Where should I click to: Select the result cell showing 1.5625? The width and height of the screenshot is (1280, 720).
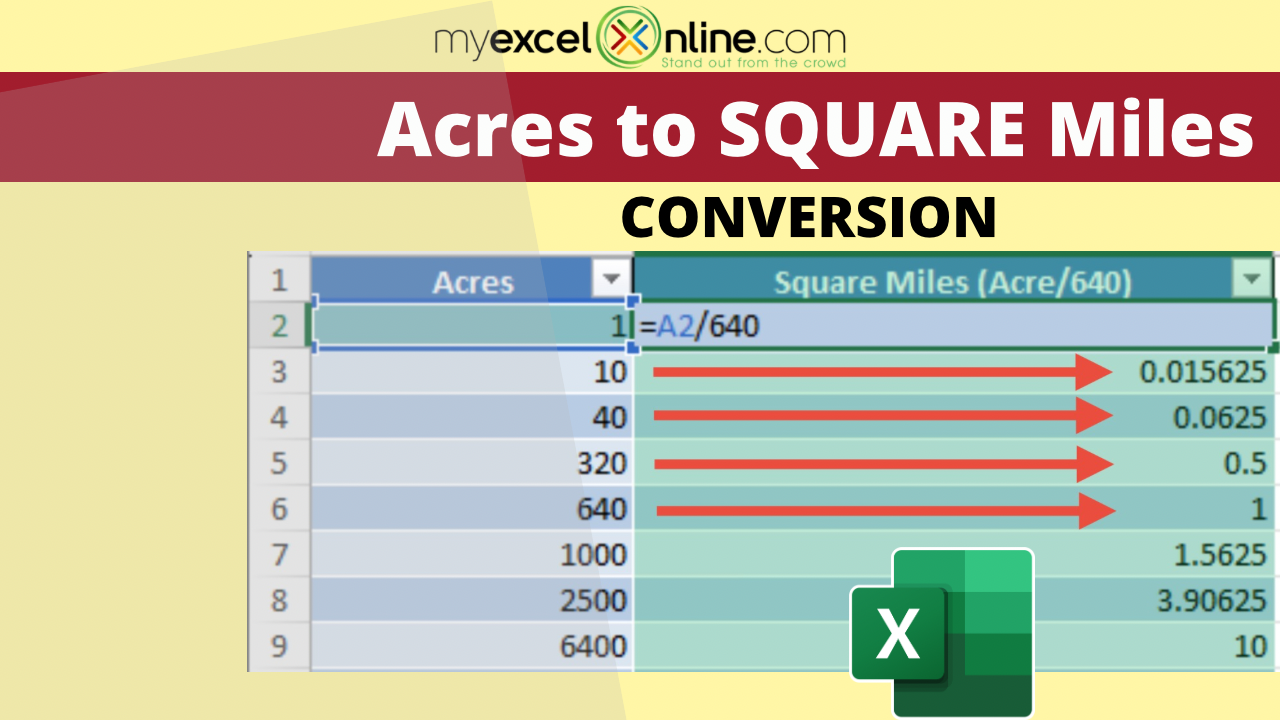tap(954, 555)
